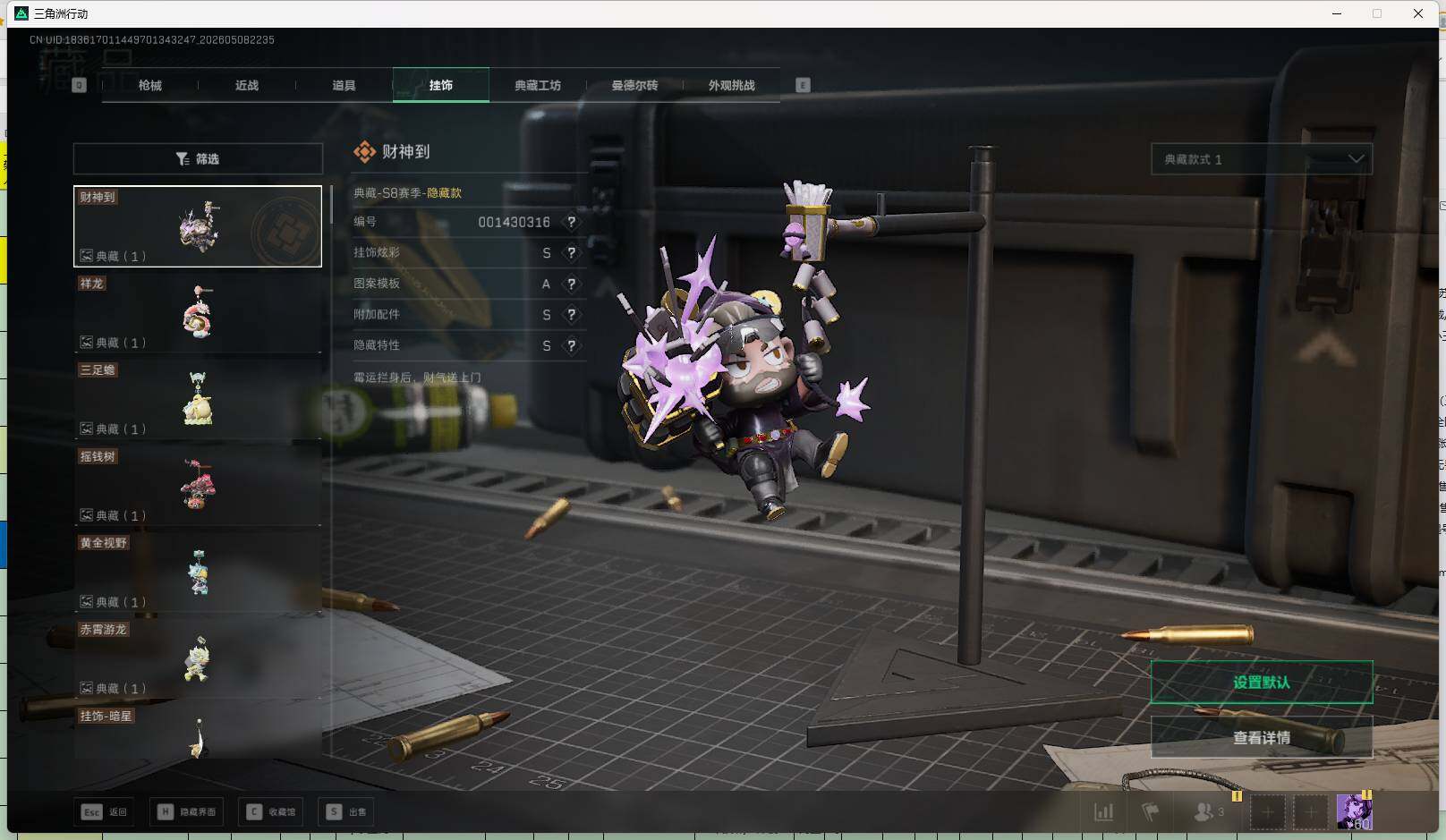
Task: Click the help icon next to 编号
Action: tap(572, 222)
